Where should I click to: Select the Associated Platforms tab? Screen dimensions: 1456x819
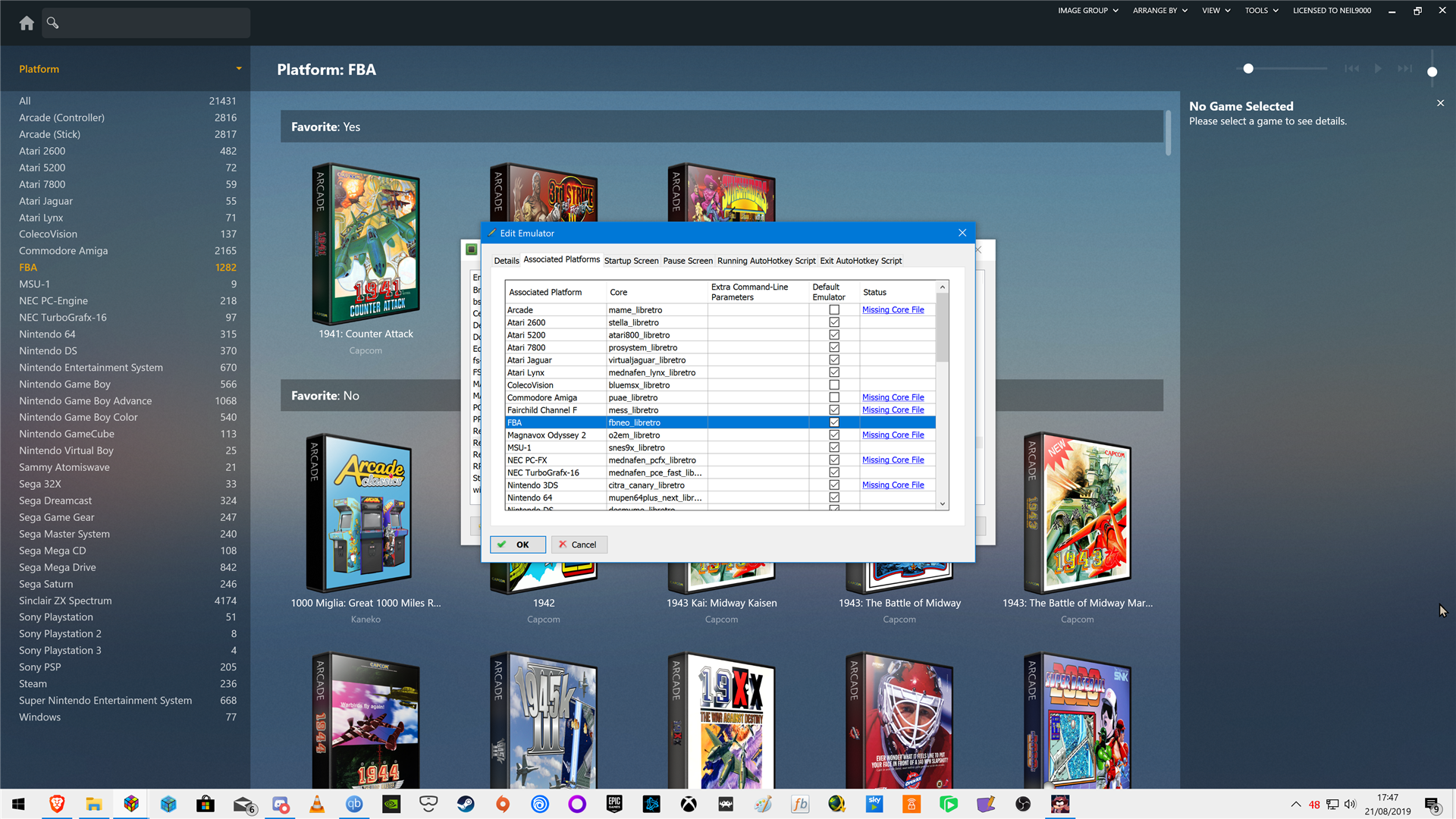(x=561, y=259)
